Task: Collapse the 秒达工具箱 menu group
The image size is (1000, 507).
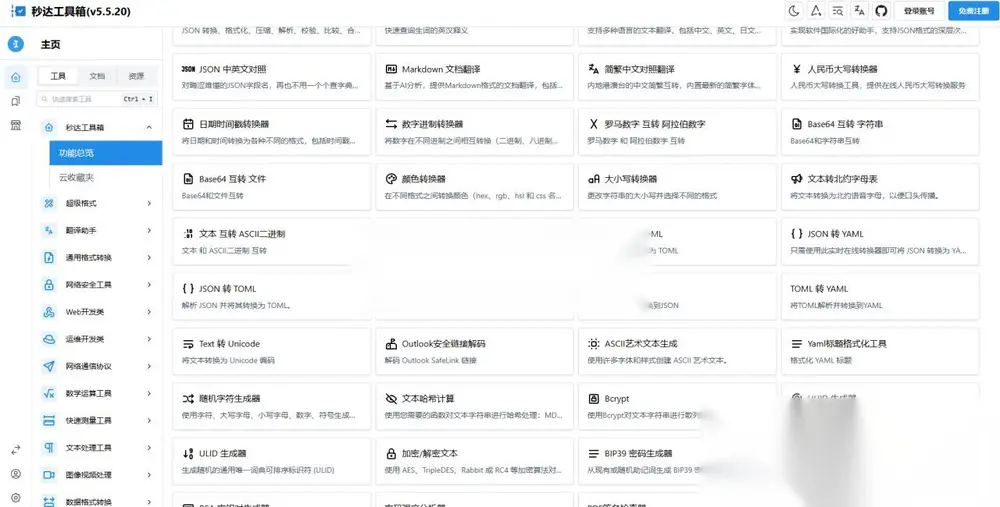Action: [99, 128]
